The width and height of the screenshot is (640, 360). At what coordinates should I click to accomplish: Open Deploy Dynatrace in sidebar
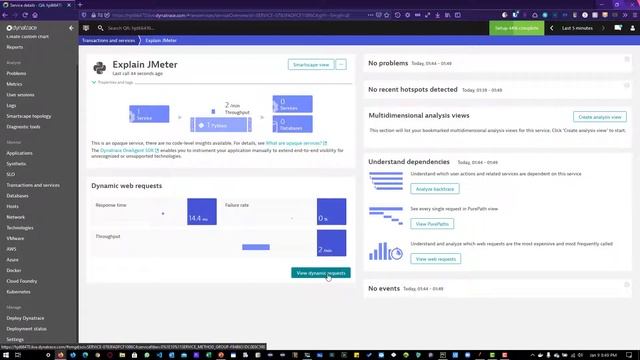pos(25,318)
